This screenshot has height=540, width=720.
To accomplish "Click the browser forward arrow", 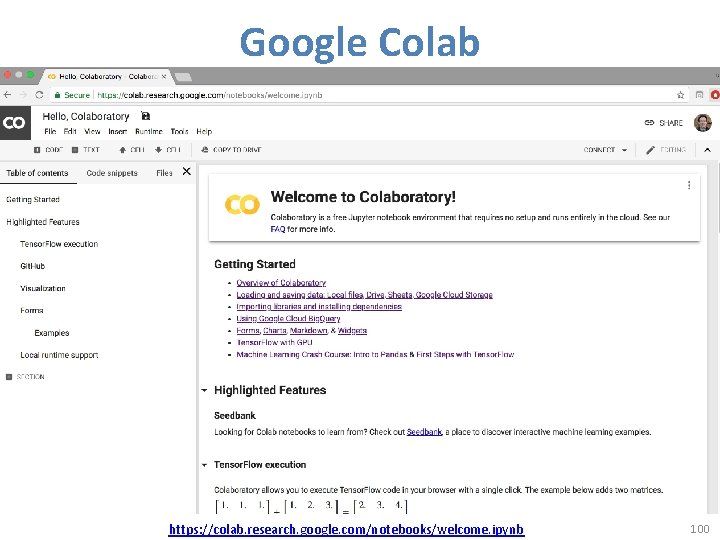I will [23, 95].
